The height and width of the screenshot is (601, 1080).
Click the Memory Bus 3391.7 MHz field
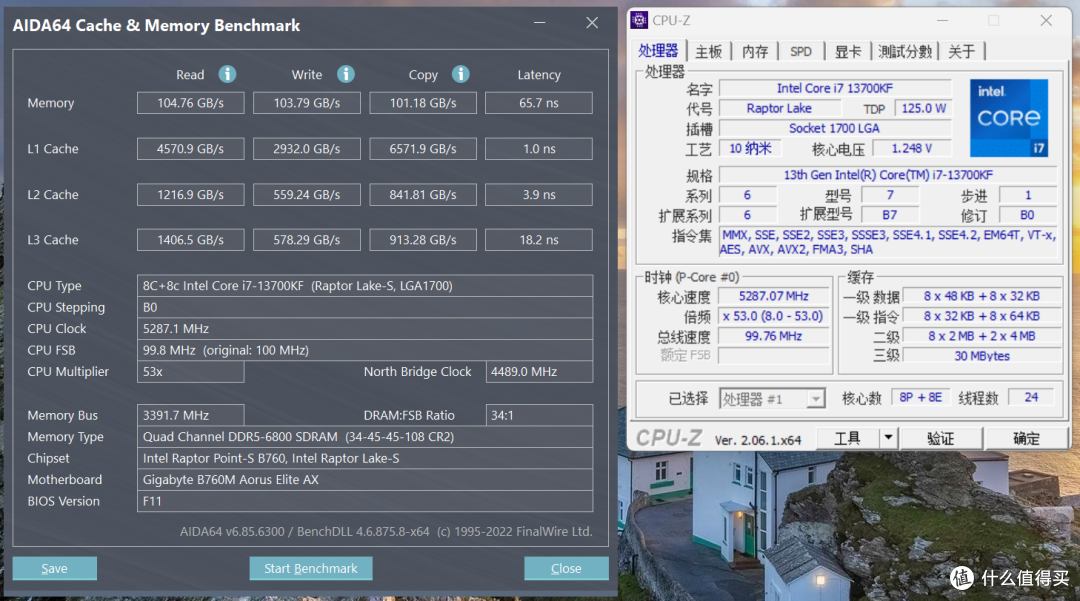[191, 415]
